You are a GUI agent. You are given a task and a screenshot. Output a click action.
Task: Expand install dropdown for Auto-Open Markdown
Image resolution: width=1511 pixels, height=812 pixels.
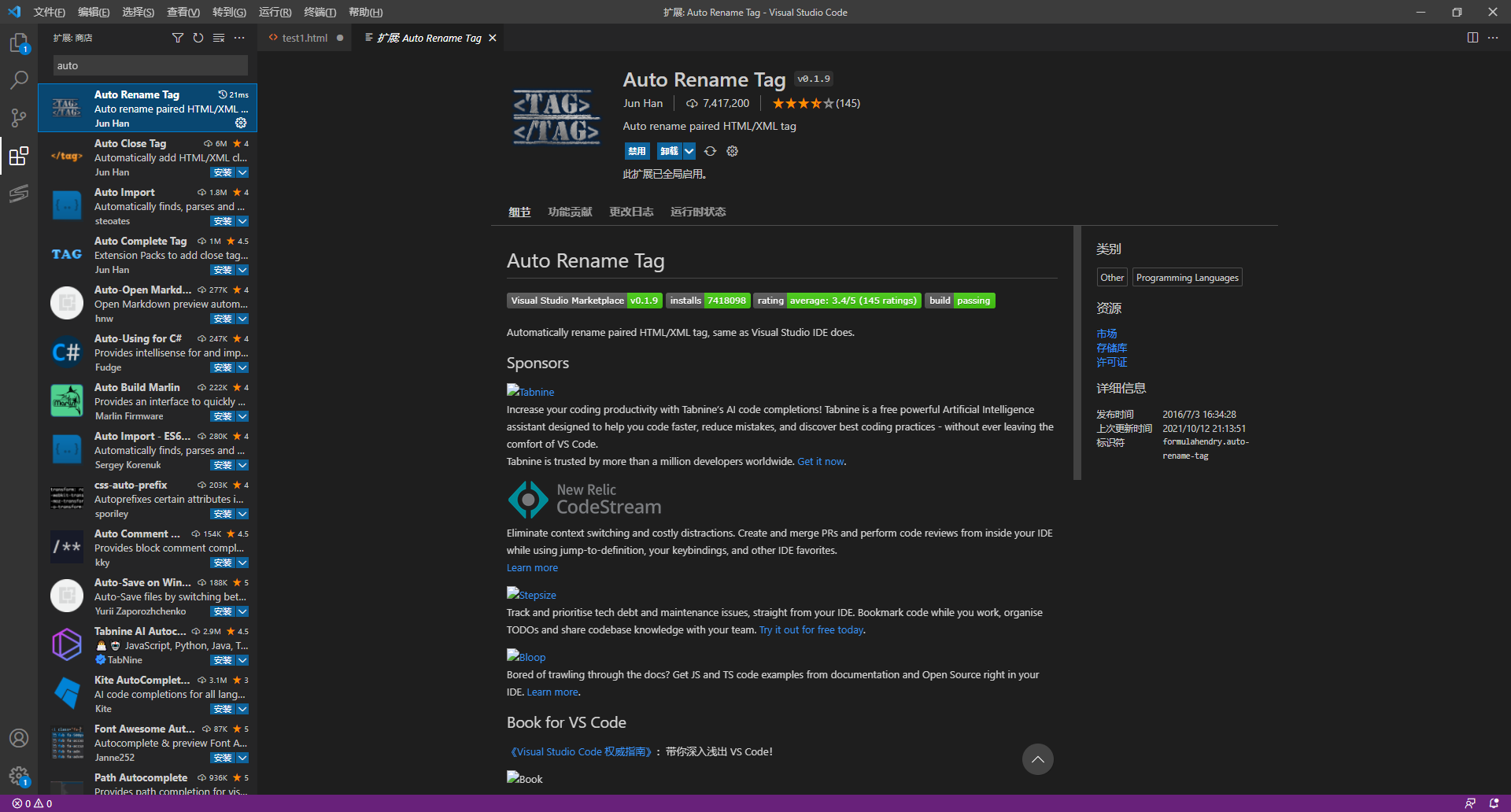point(242,319)
